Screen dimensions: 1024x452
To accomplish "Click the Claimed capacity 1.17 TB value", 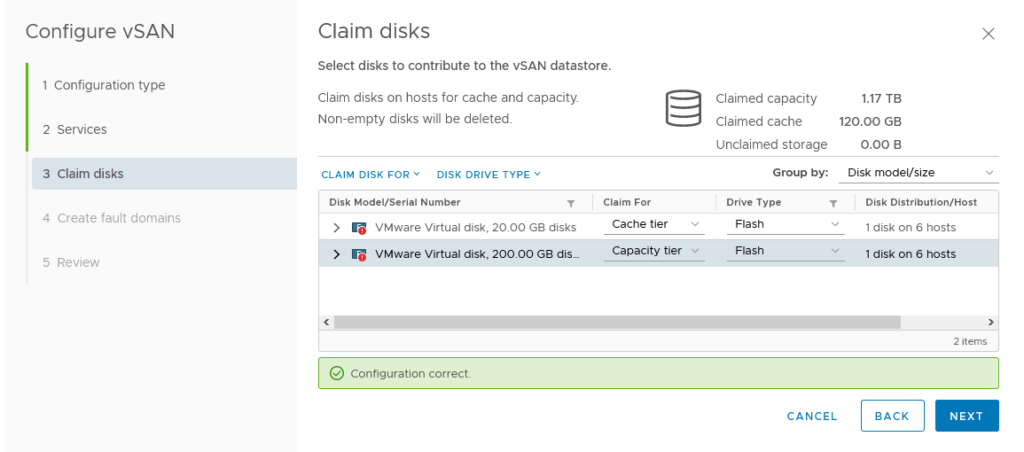I will click(881, 99).
